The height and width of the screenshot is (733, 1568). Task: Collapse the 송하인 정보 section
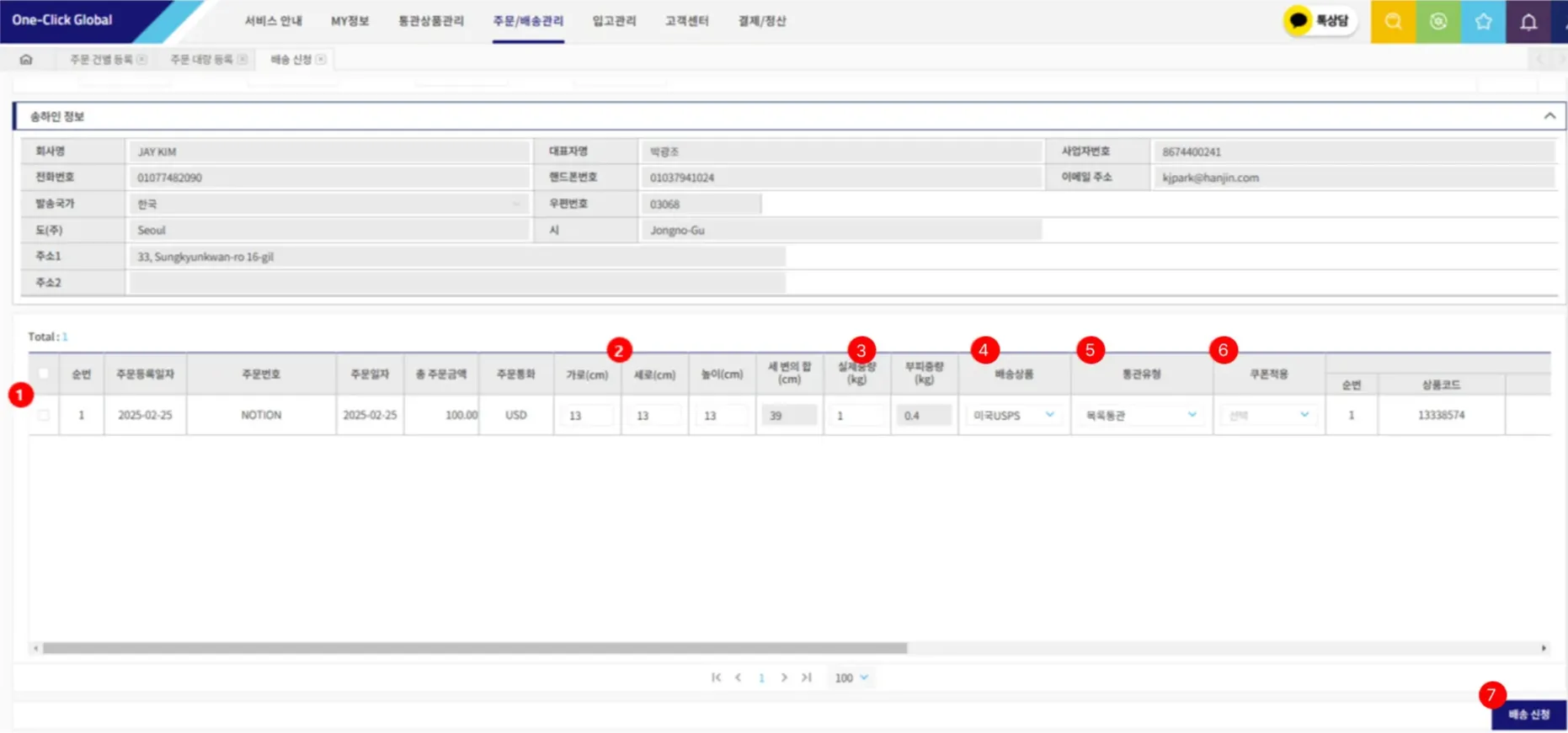point(1549,116)
